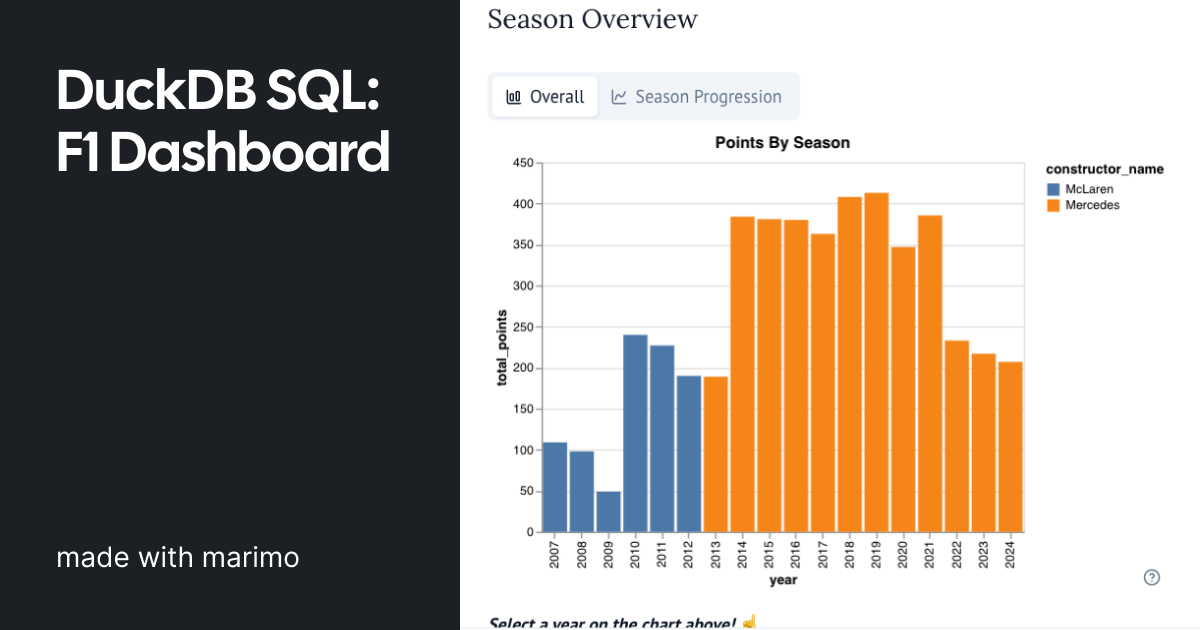The width and height of the screenshot is (1200, 630).
Task: Click the bar chart icon on Overall tab
Action: [x=513, y=97]
